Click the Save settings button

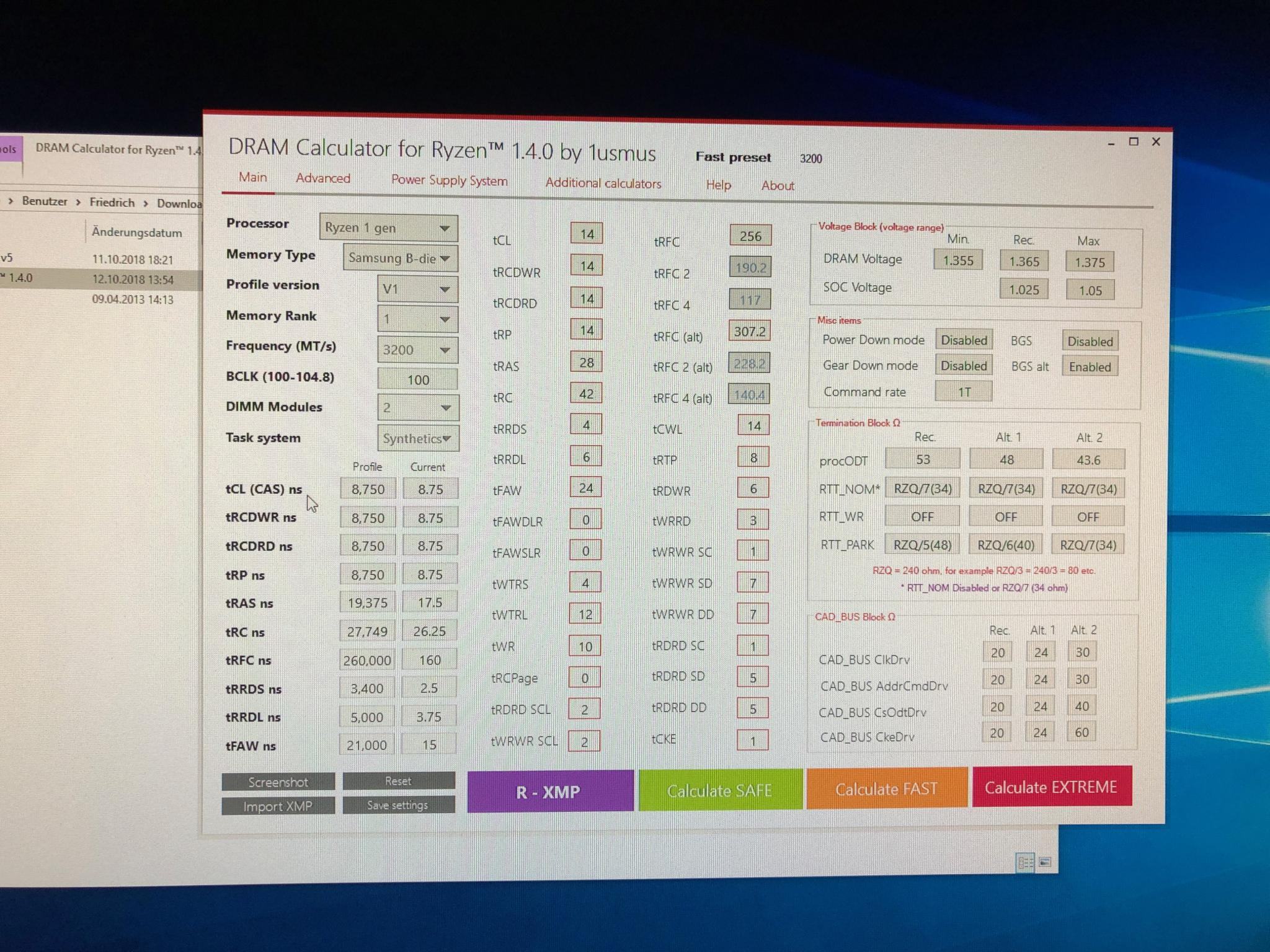point(398,804)
